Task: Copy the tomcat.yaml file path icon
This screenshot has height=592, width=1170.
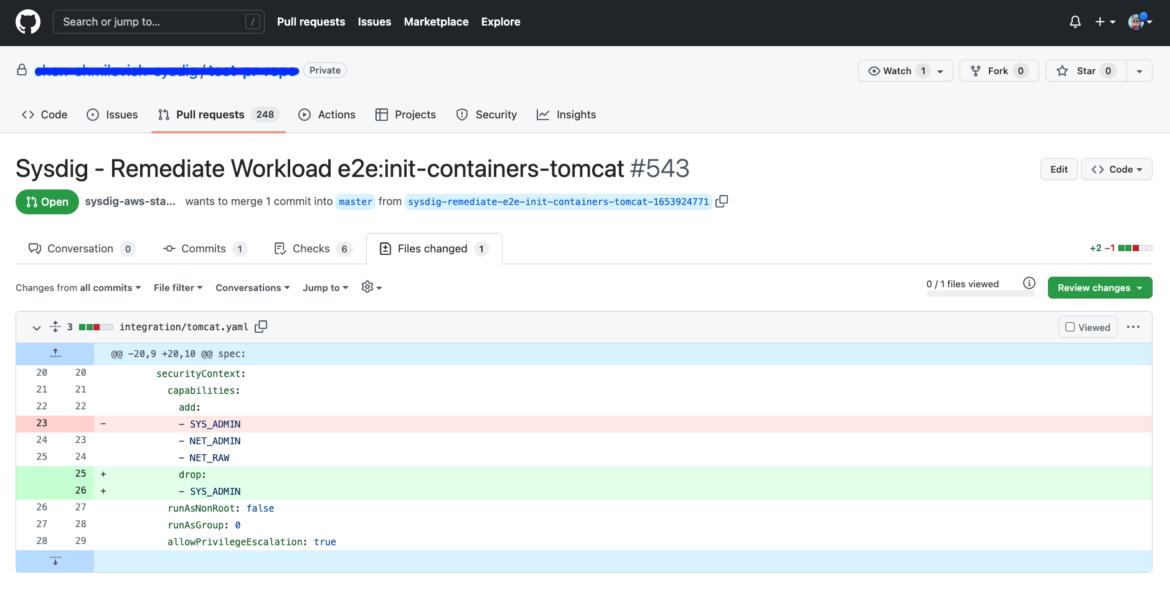Action: pyautogui.click(x=261, y=326)
